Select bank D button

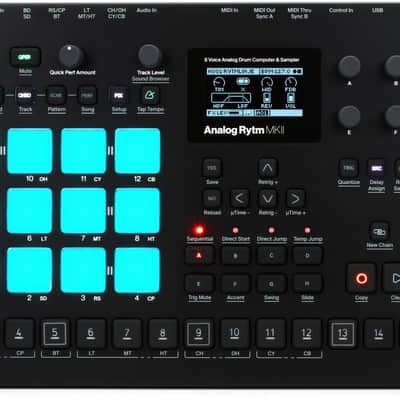pyautogui.click(x=307, y=256)
